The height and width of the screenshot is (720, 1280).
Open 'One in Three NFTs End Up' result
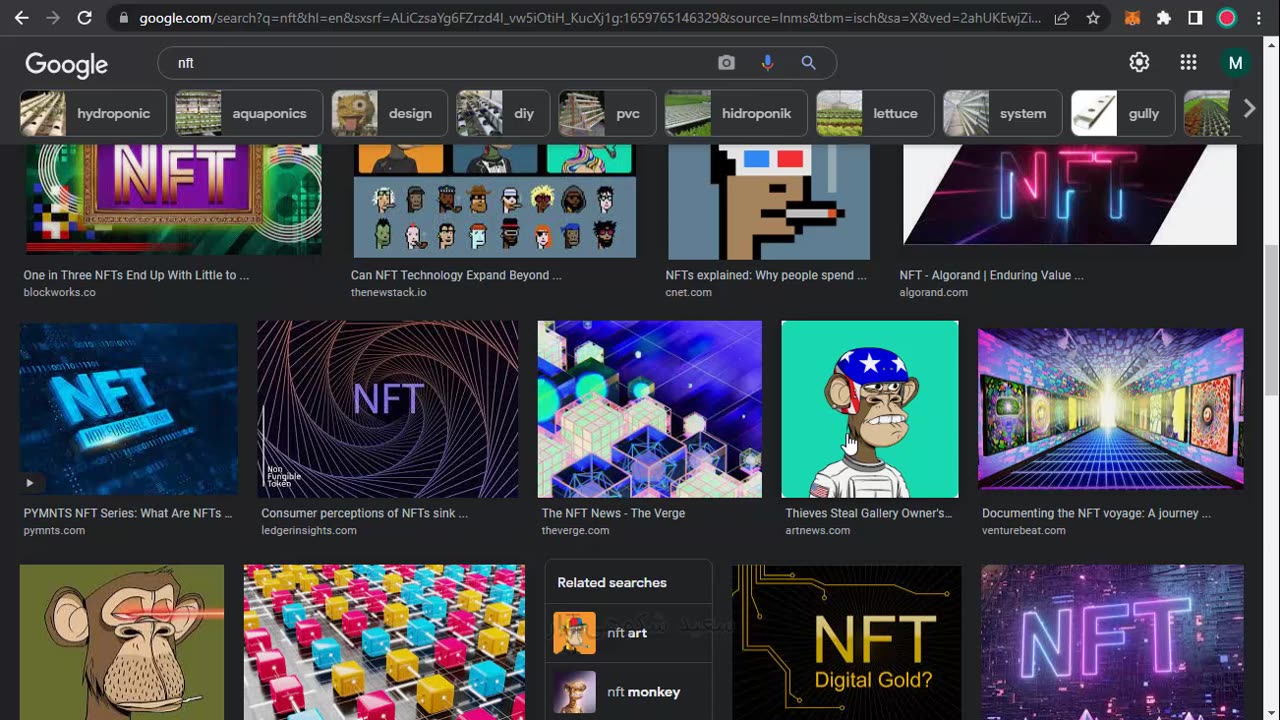click(x=136, y=275)
